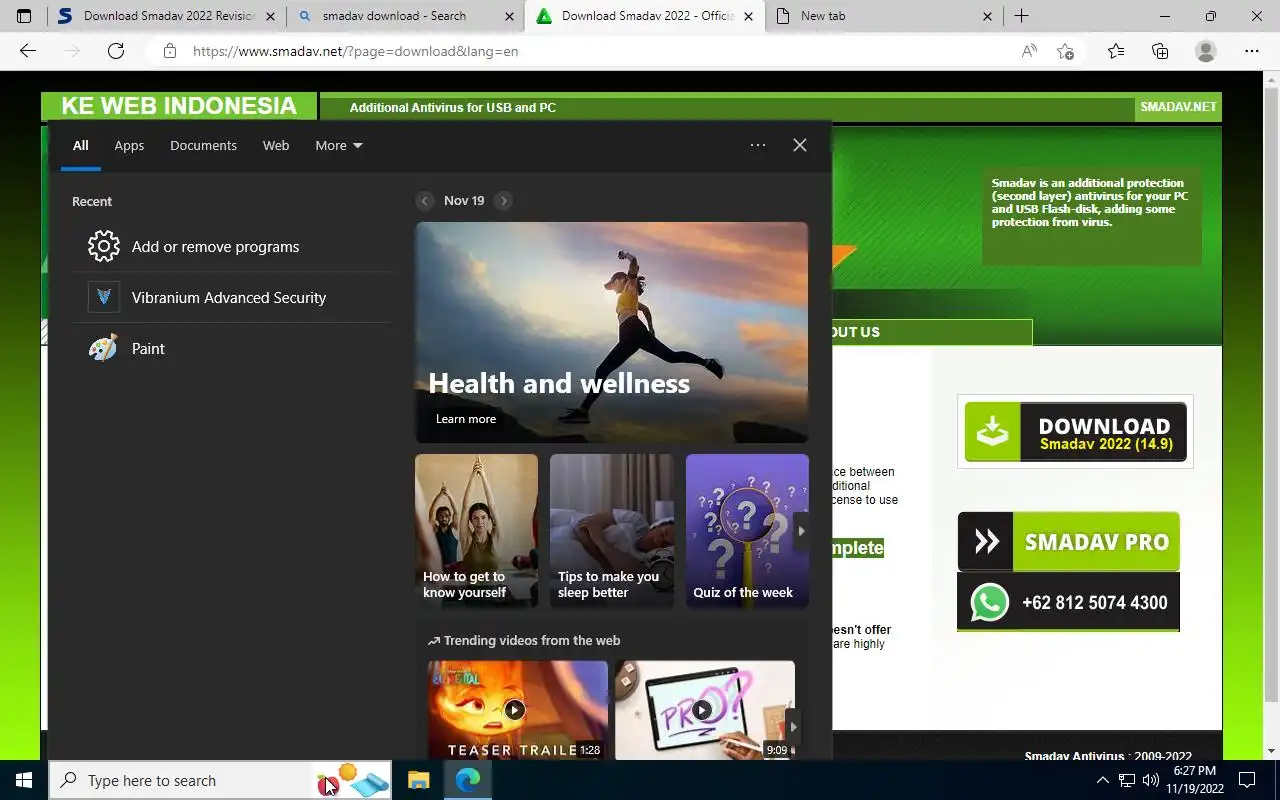Viewport: 1280px width, 800px height.
Task: Click the Microsoft Edge taskbar icon
Action: pos(468,781)
